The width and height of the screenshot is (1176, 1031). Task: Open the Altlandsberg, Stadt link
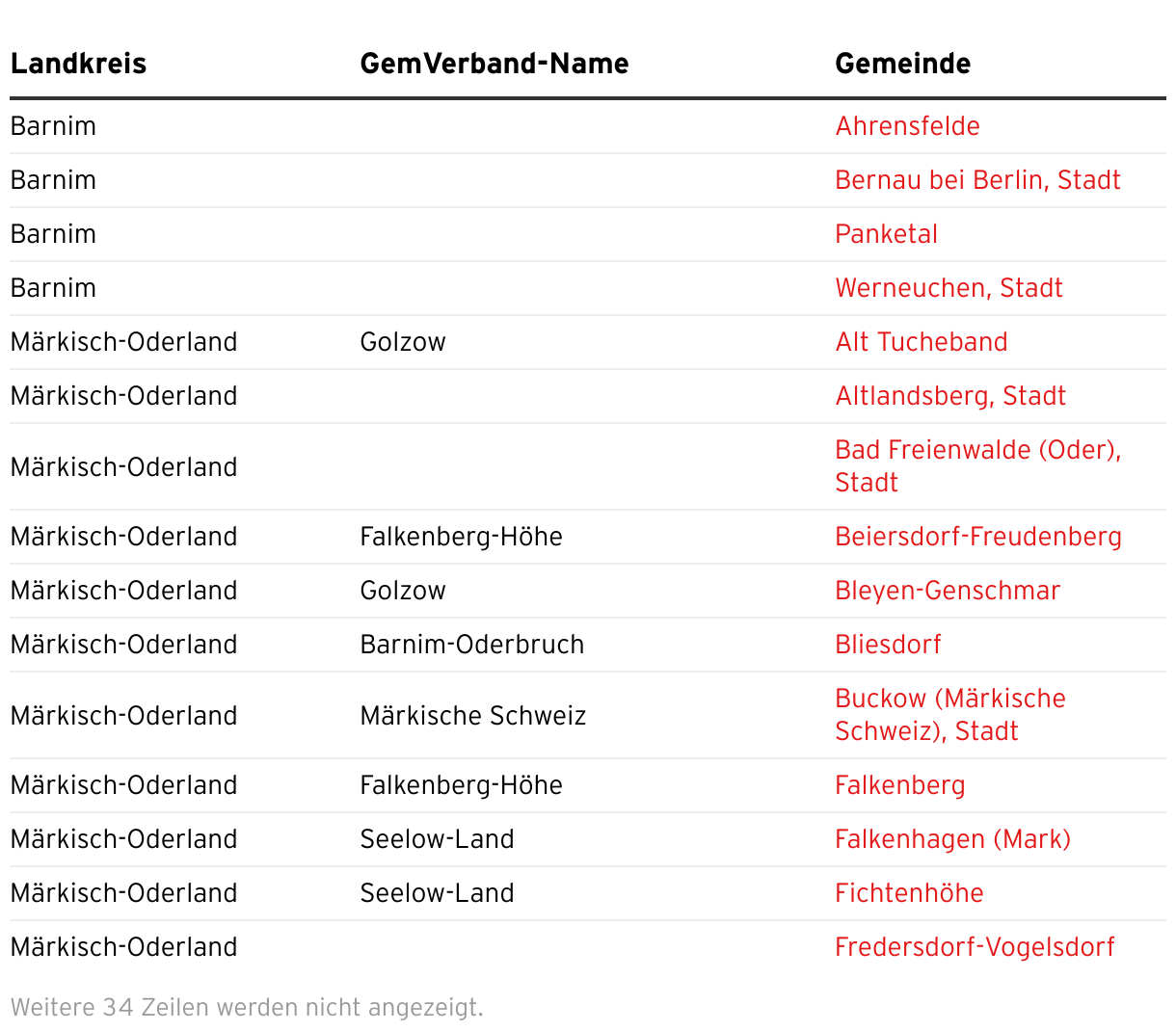(x=950, y=396)
